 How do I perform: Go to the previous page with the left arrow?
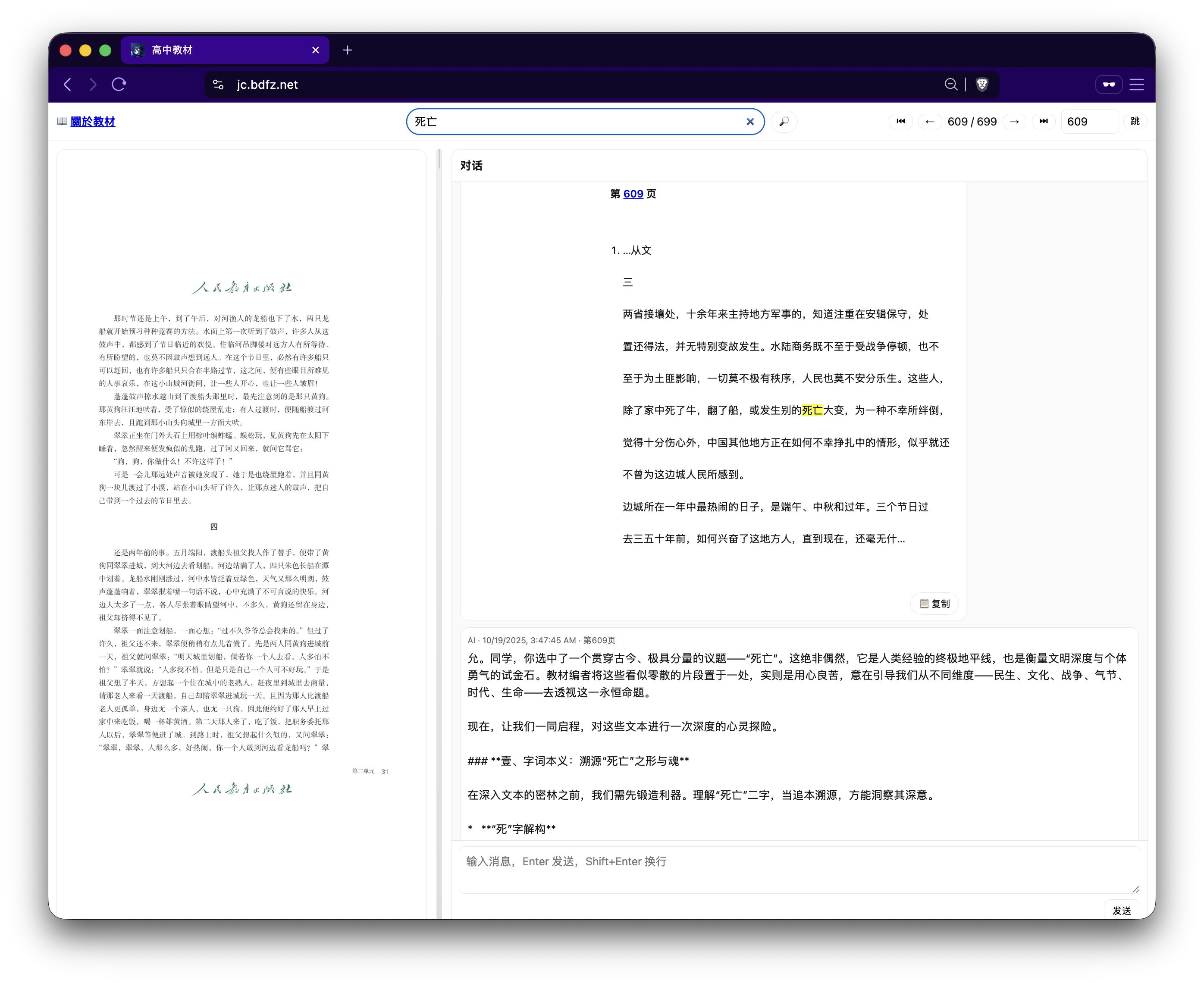(930, 121)
